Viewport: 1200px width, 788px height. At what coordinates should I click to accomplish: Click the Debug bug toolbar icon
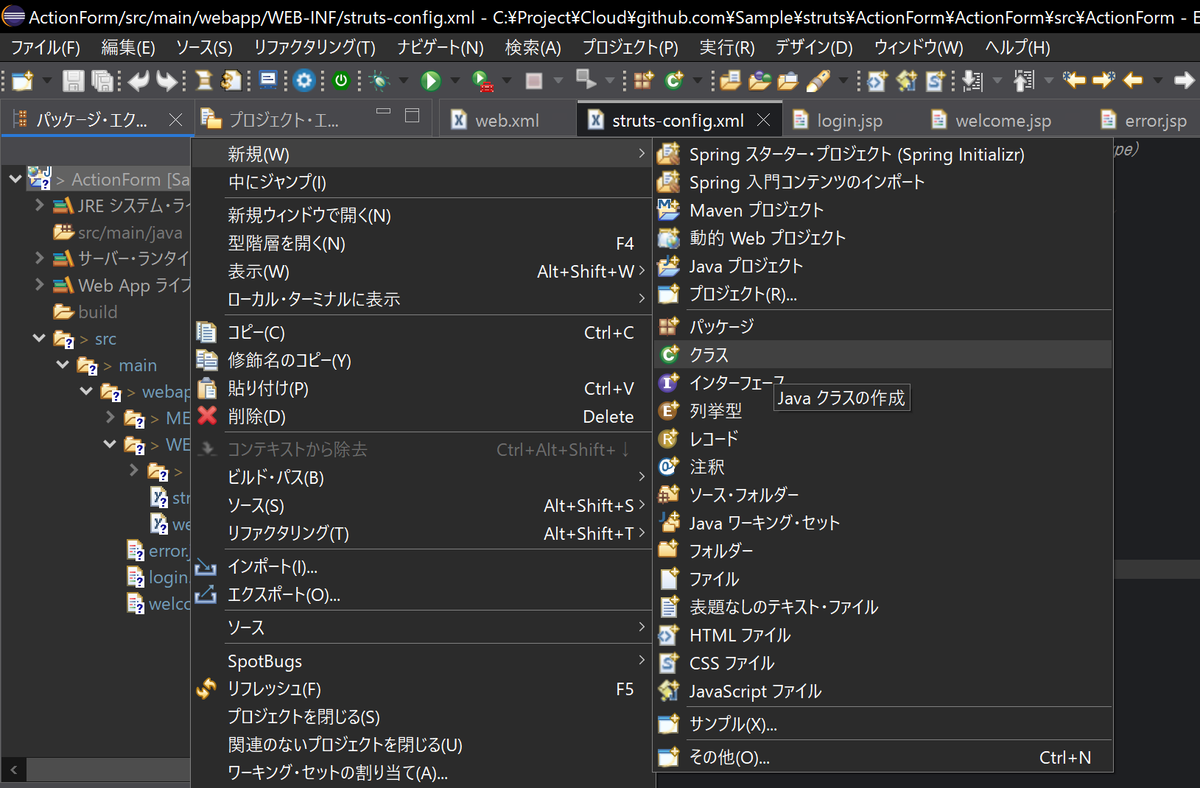379,81
